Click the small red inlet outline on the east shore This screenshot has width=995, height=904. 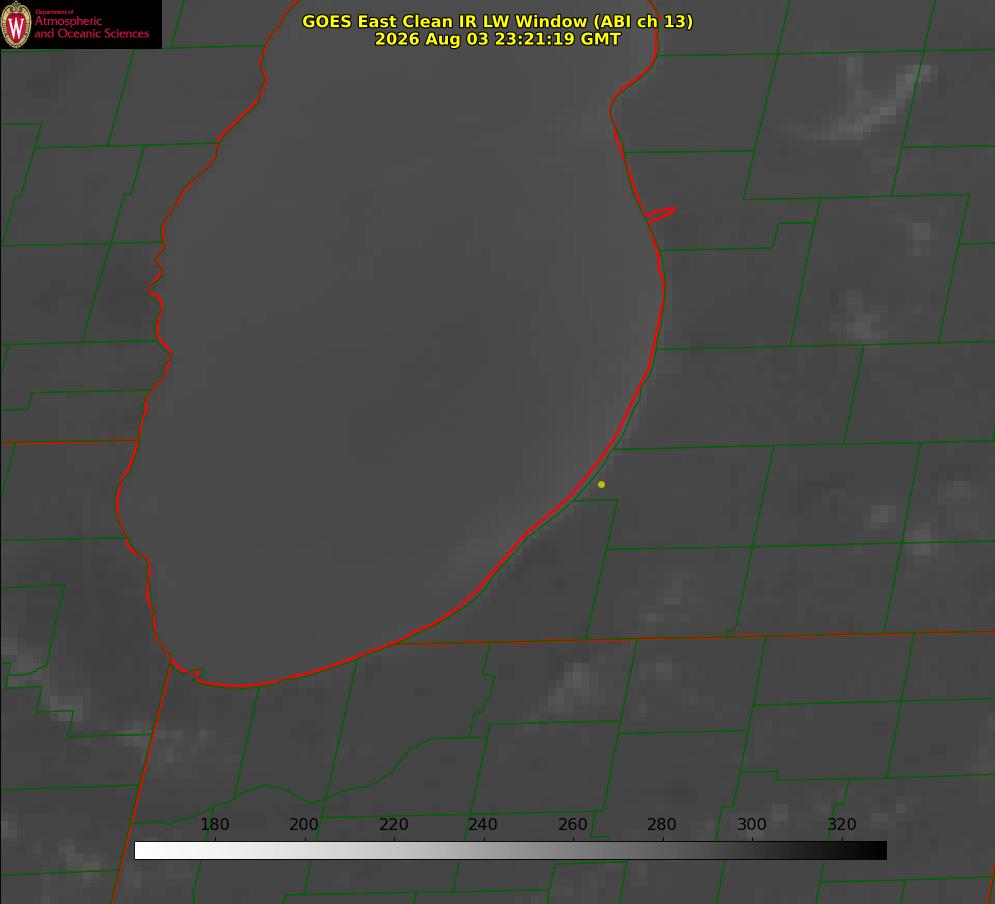click(660, 213)
